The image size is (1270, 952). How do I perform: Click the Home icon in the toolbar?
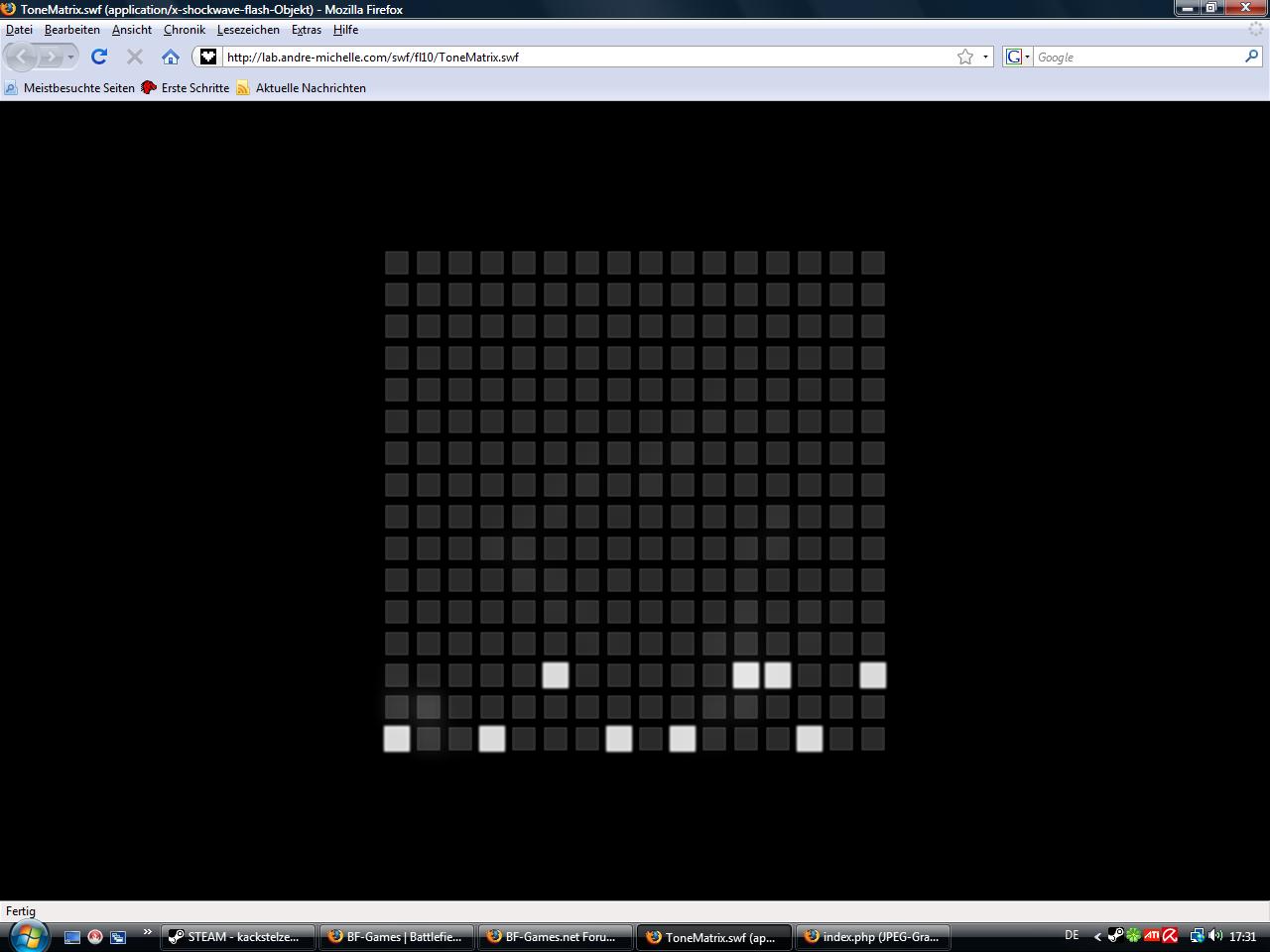(171, 57)
